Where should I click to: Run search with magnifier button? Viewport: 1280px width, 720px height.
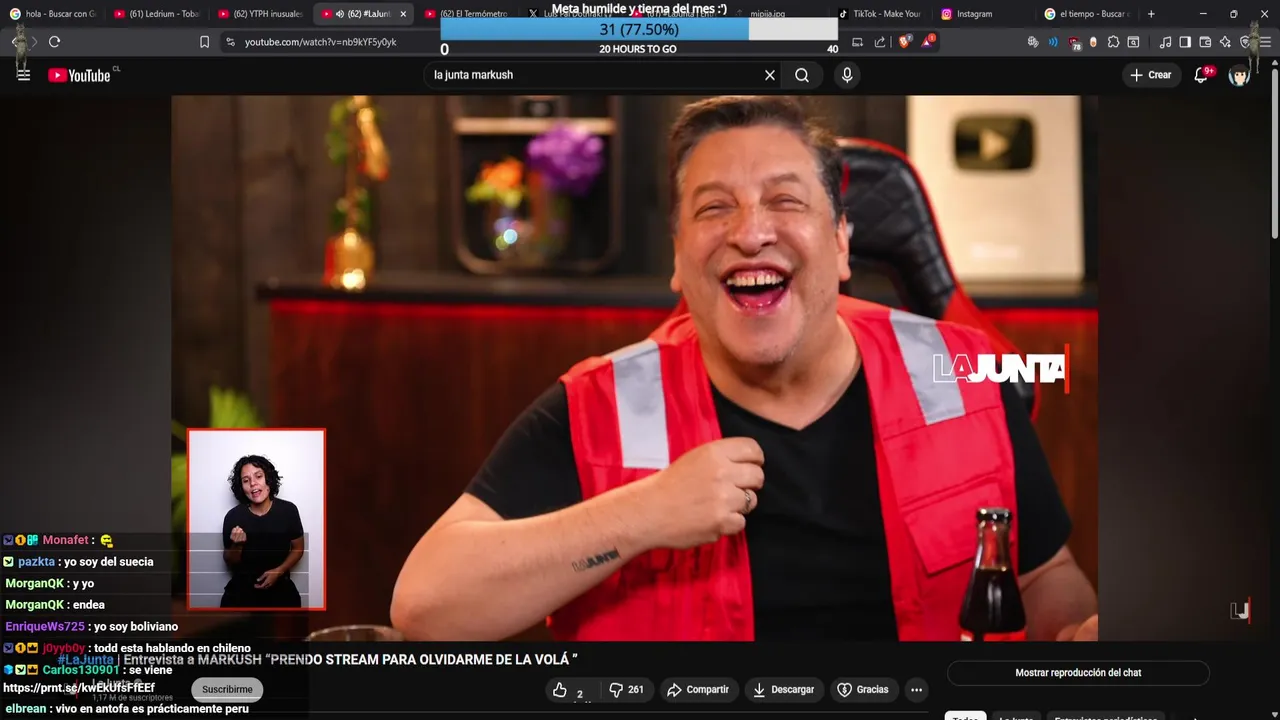click(x=802, y=75)
